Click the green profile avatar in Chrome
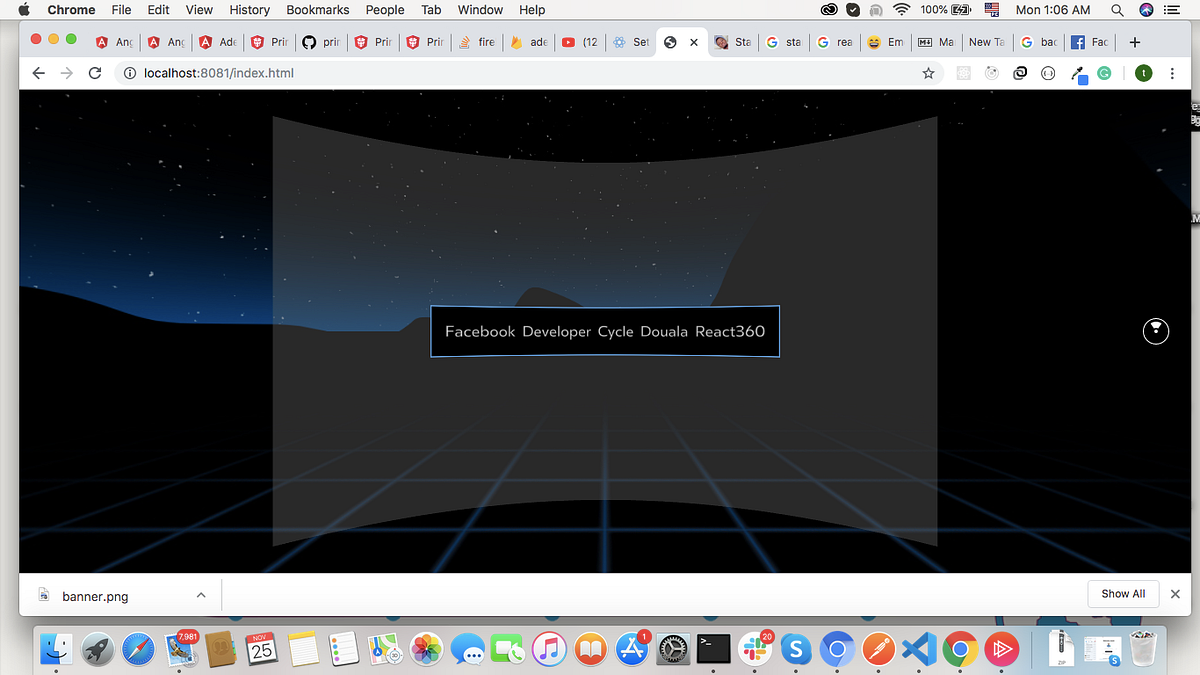 (x=1143, y=73)
